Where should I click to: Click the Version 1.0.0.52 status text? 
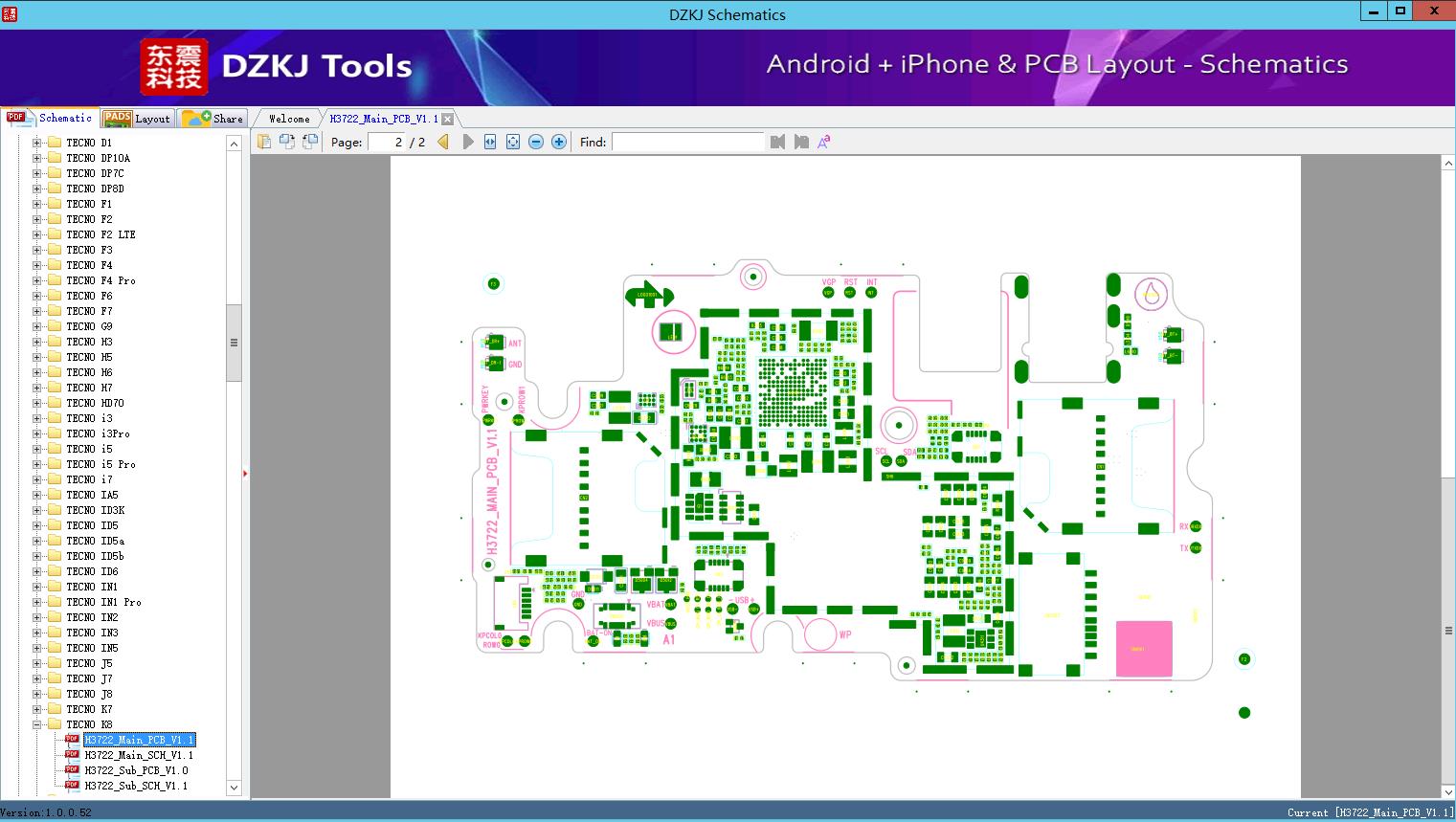(x=47, y=813)
